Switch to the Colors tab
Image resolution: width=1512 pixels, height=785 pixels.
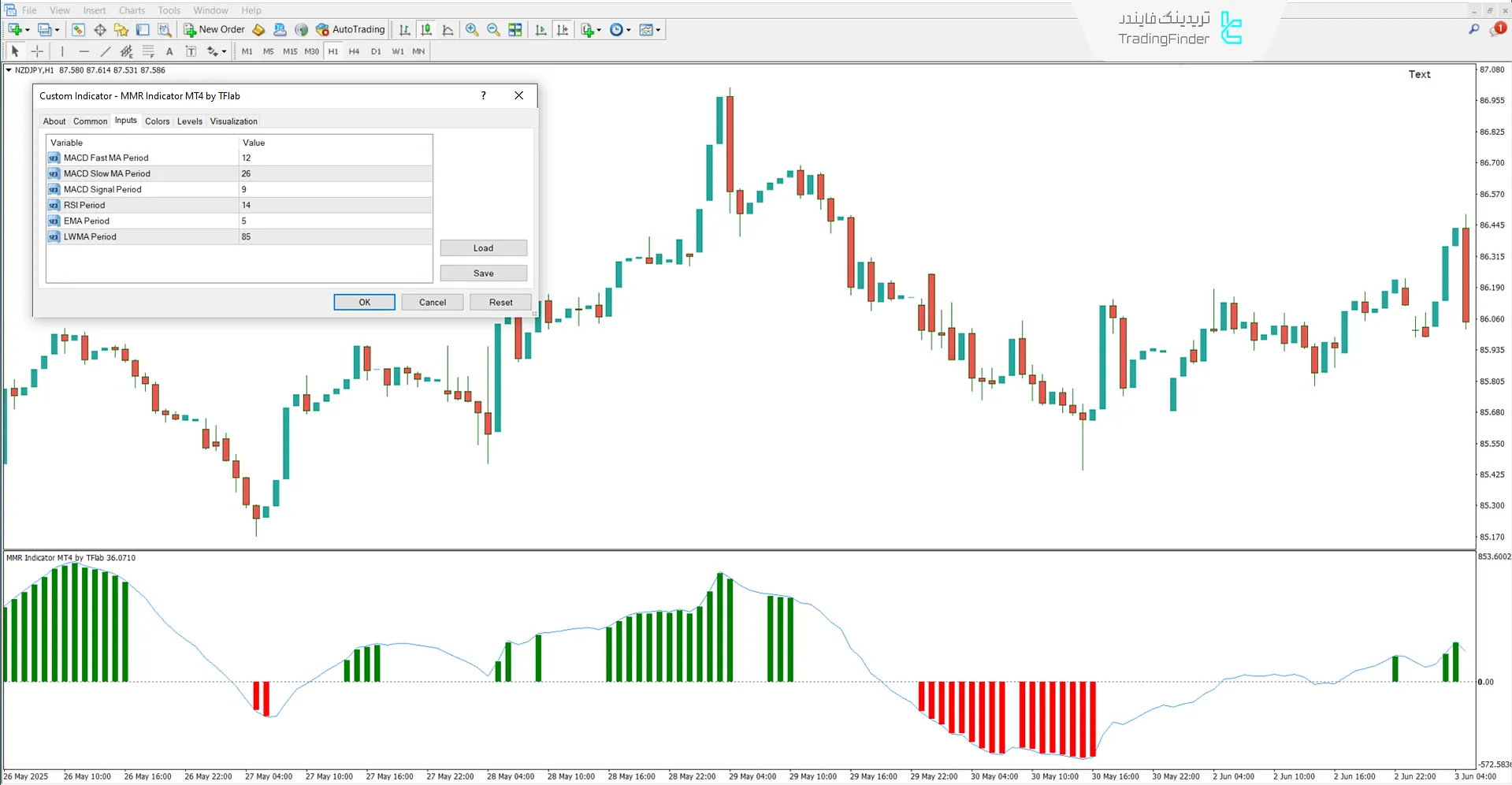pyautogui.click(x=157, y=121)
